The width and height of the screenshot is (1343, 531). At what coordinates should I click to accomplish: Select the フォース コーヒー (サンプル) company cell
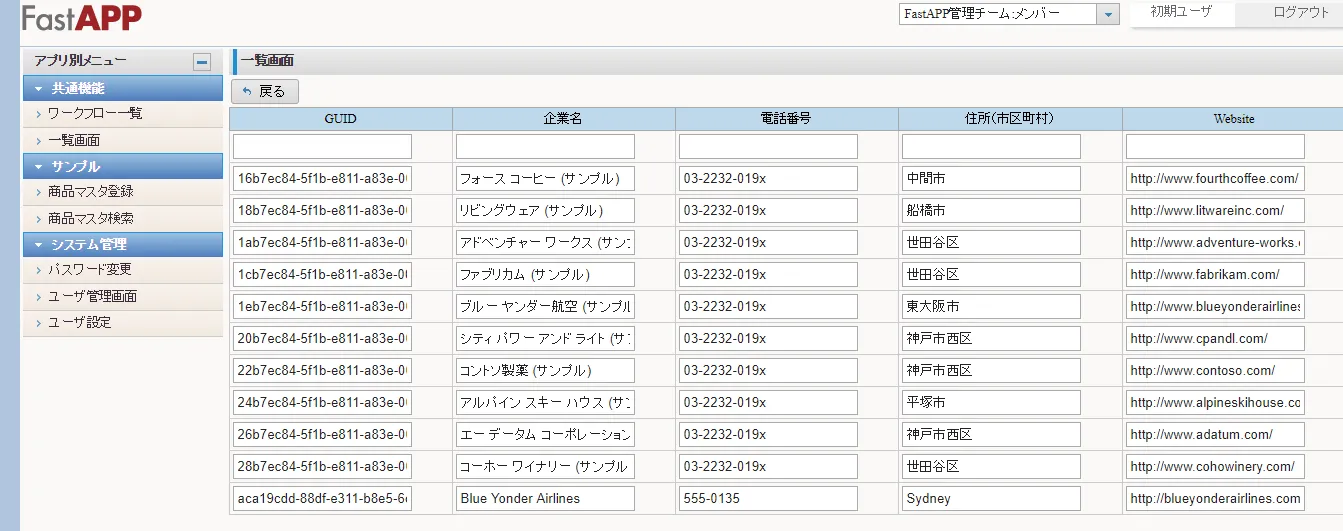coord(545,179)
